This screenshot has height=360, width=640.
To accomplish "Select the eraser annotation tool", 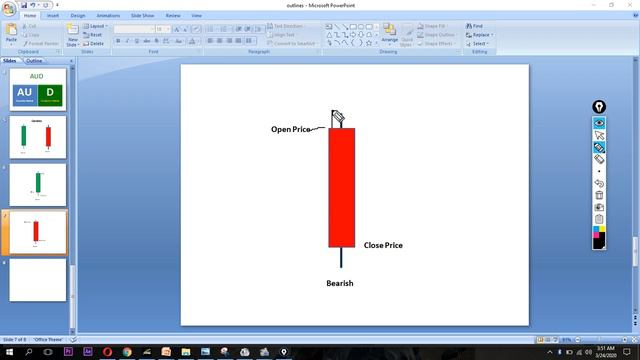I will pyautogui.click(x=599, y=159).
